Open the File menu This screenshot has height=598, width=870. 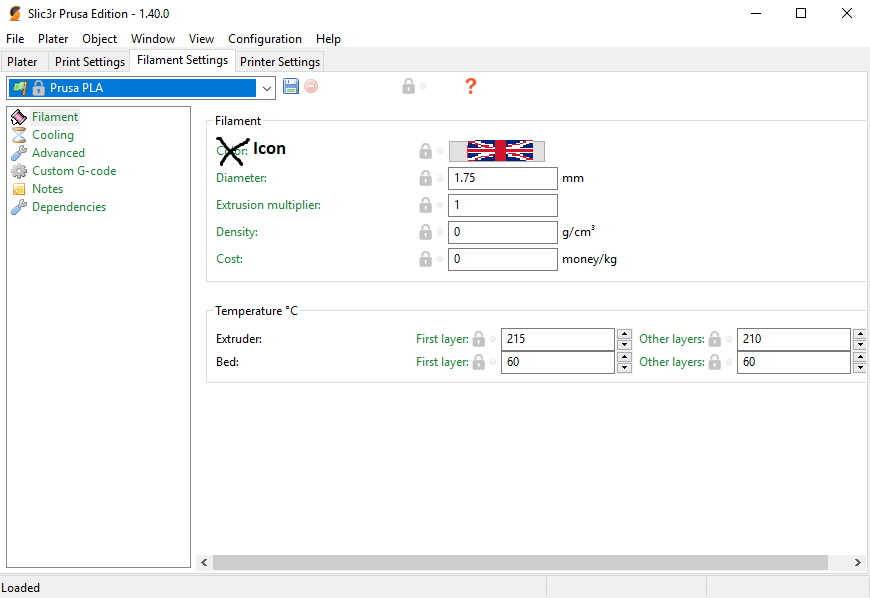15,39
